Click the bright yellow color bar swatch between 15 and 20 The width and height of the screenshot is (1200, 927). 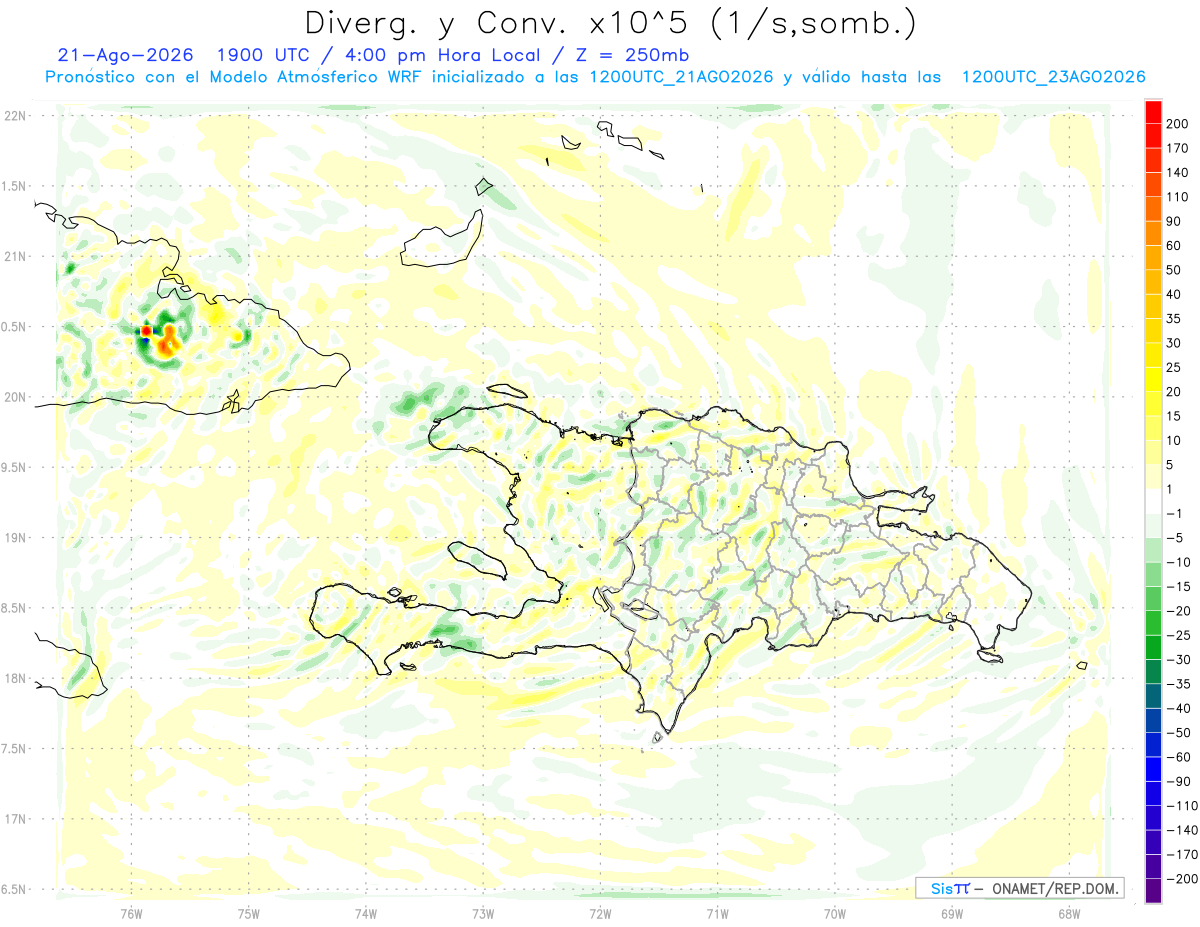[x=1154, y=404]
